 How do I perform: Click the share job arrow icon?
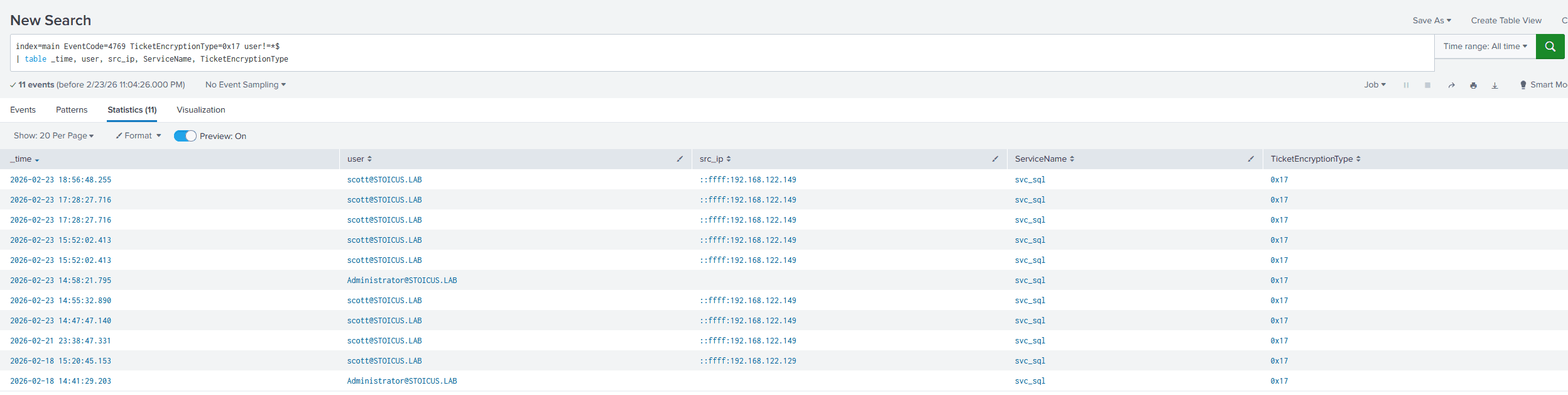pos(1451,85)
